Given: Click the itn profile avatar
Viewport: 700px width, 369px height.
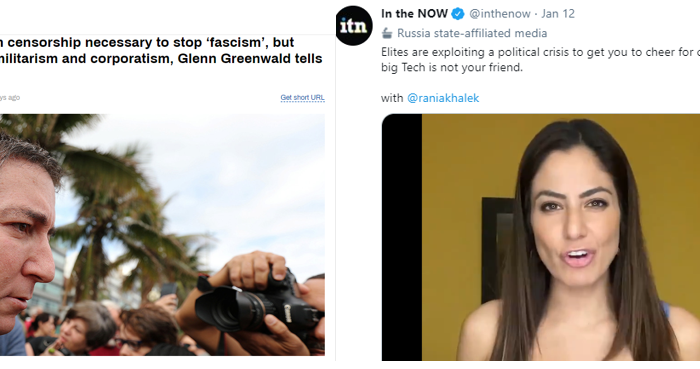Looking at the screenshot, I should point(354,26).
